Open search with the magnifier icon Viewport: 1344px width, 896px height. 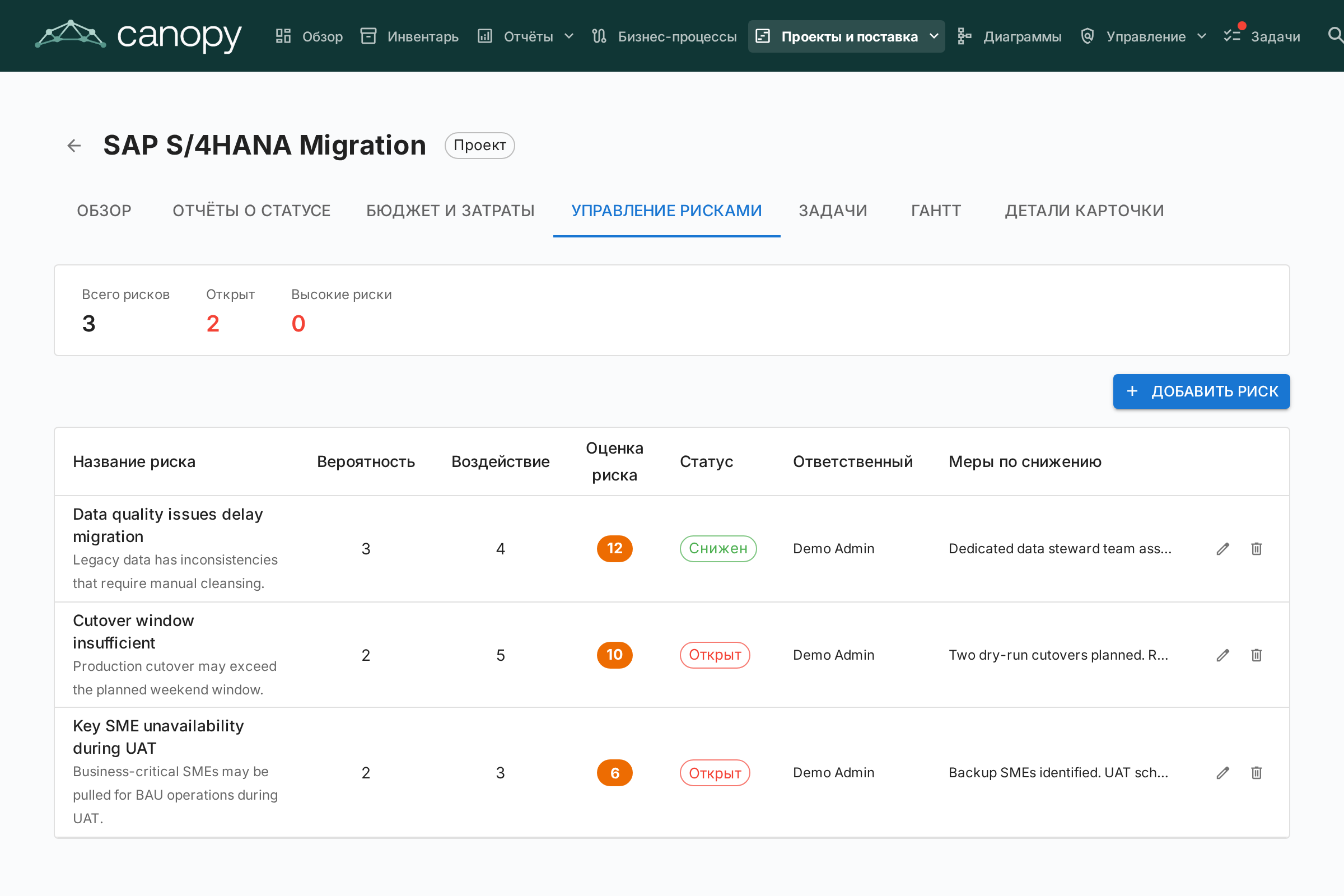(1336, 35)
